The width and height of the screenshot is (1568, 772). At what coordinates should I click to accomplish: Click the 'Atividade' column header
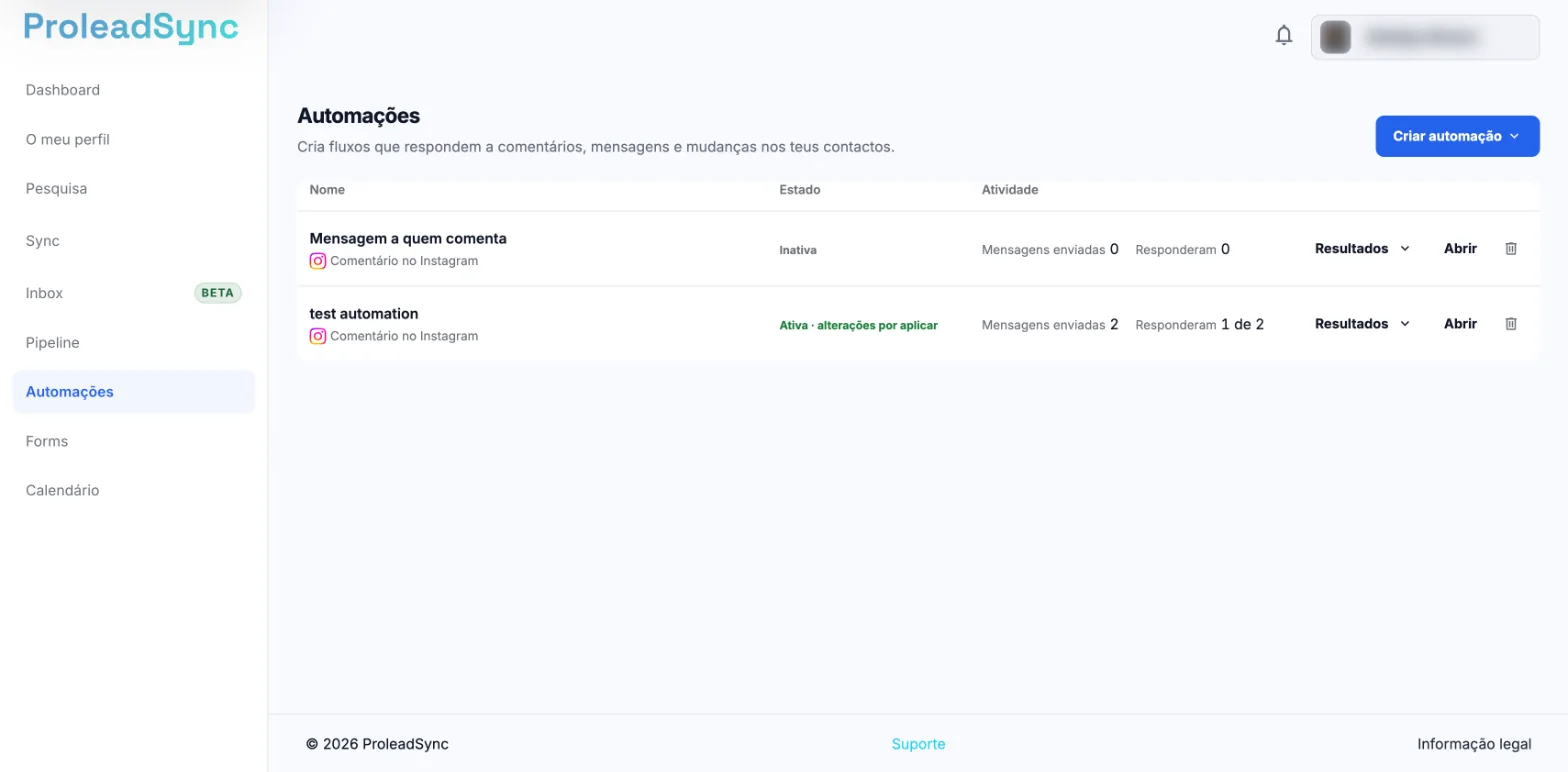tap(1010, 189)
